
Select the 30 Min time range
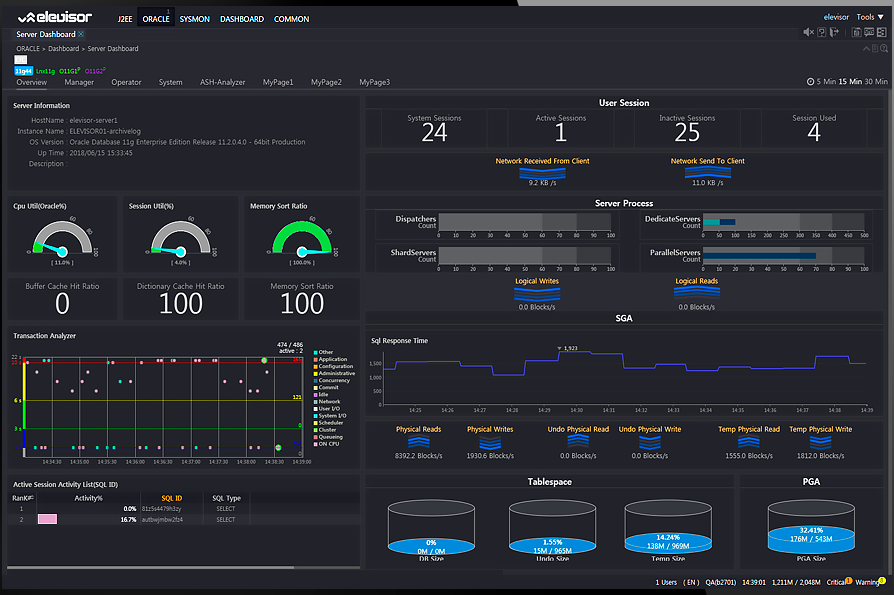point(876,81)
